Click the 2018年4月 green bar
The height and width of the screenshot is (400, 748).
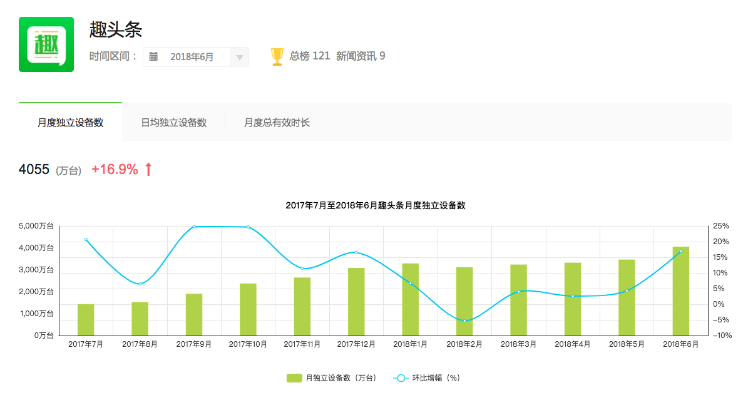(572, 299)
